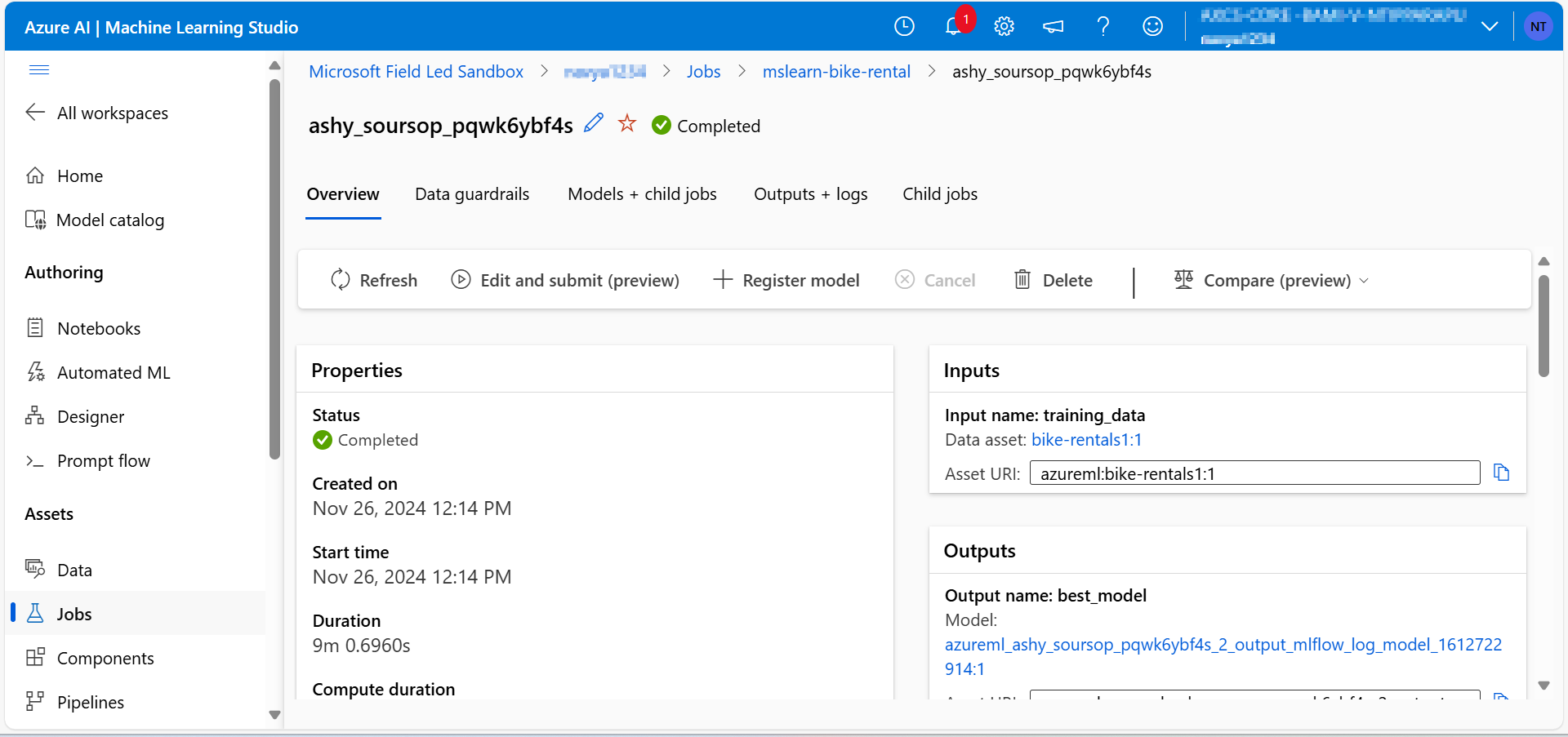Collapse the navigation sidebar

click(39, 69)
